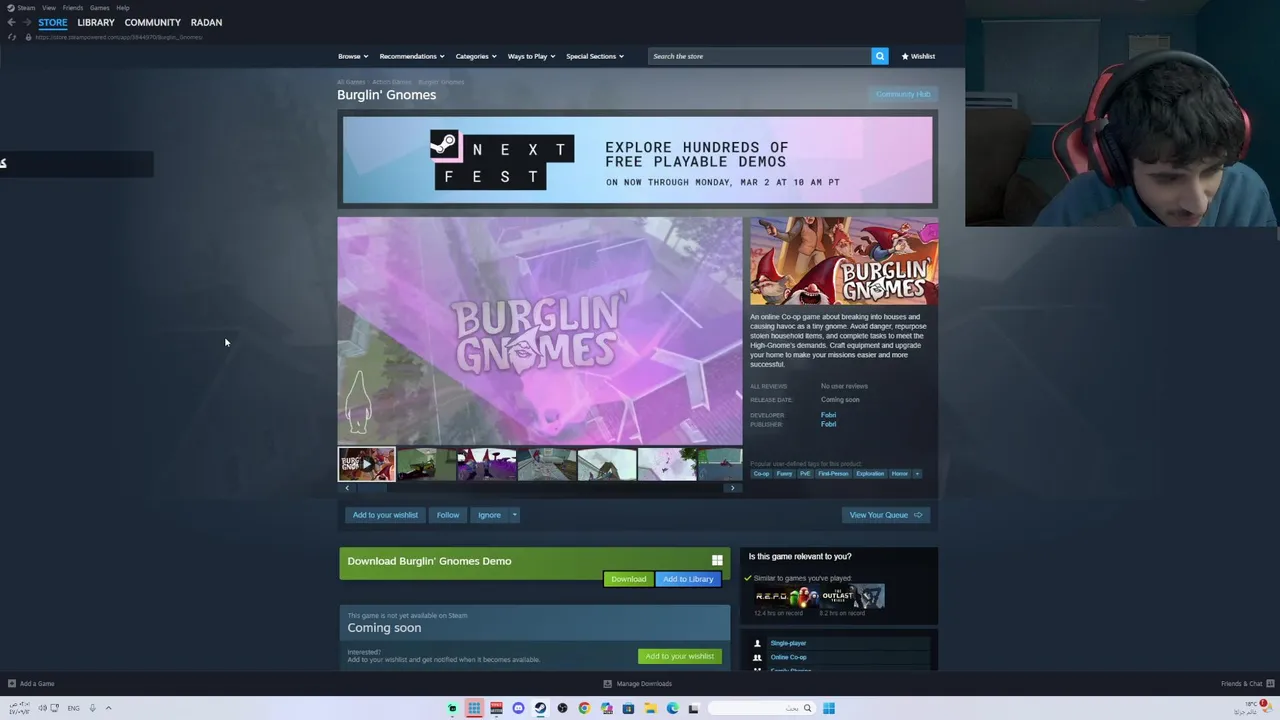Select the fourth screenshot thumbnail
This screenshot has height=720, width=1280.
546,464
